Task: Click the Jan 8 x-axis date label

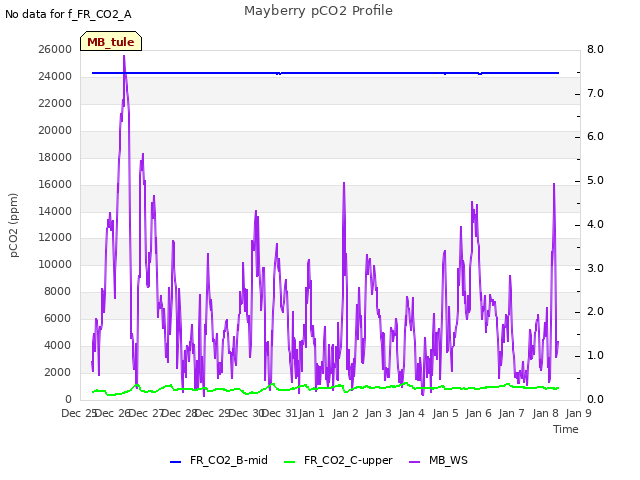Action: coord(546,413)
